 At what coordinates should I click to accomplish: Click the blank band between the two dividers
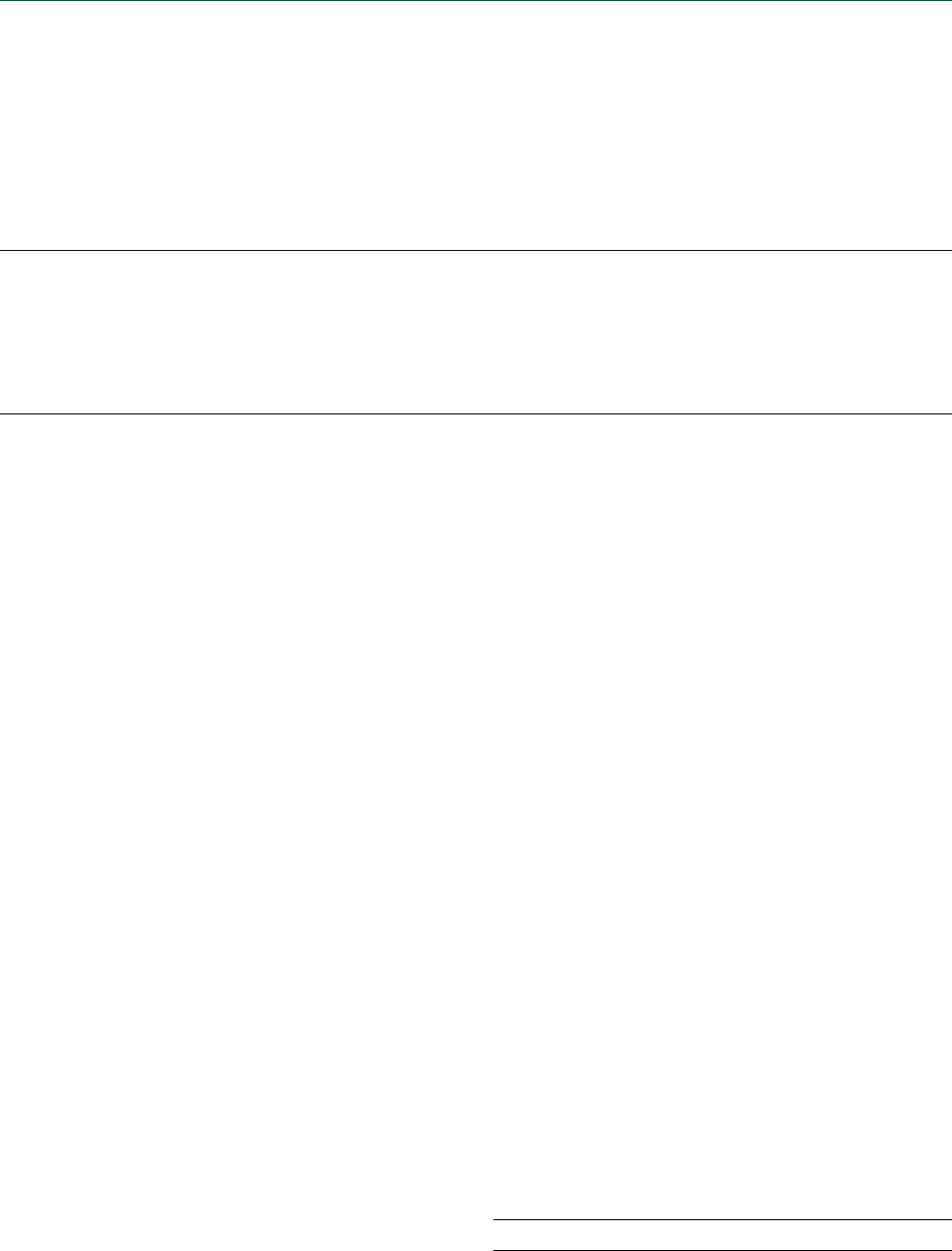click(476, 333)
